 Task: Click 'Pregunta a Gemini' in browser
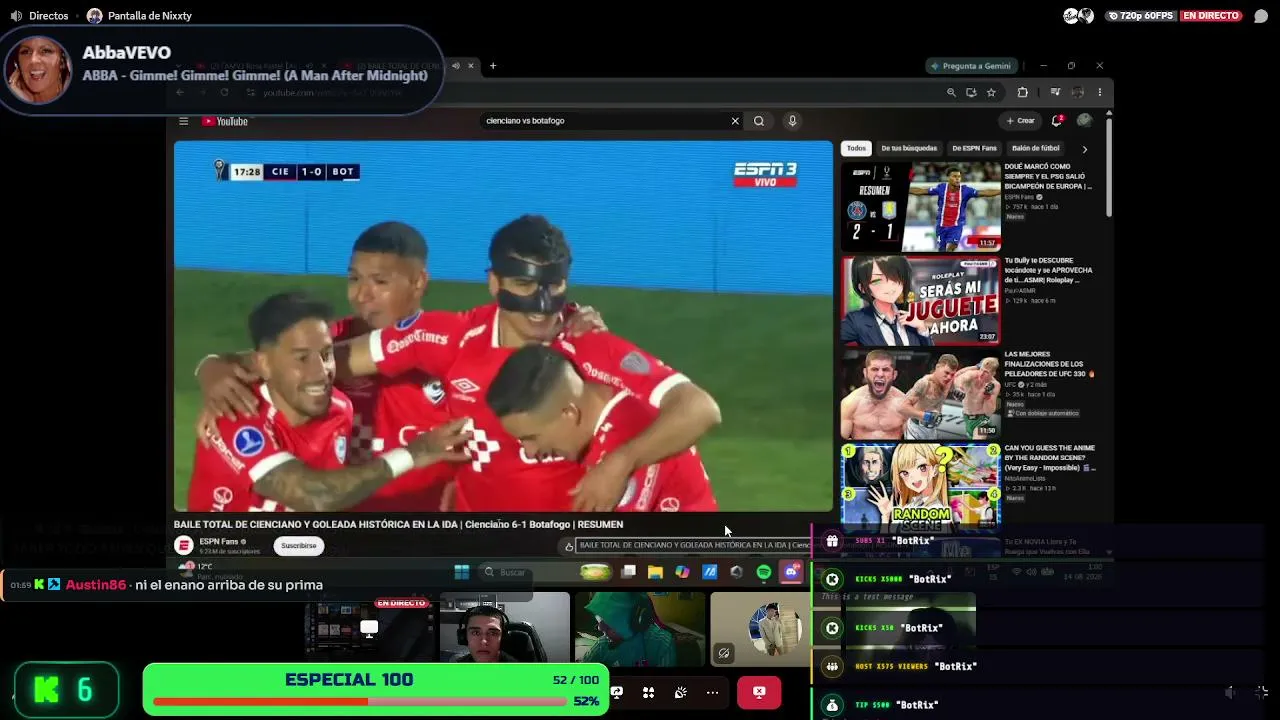972,66
